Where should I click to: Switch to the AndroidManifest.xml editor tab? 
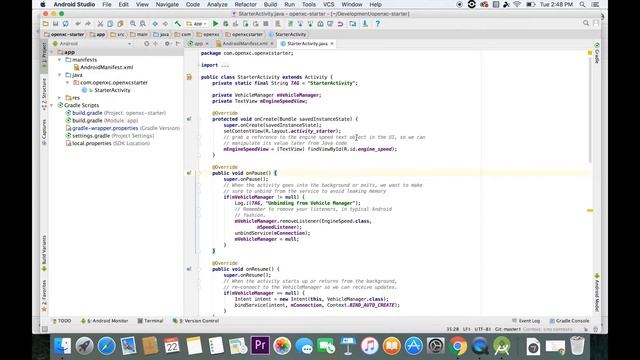(x=244, y=43)
